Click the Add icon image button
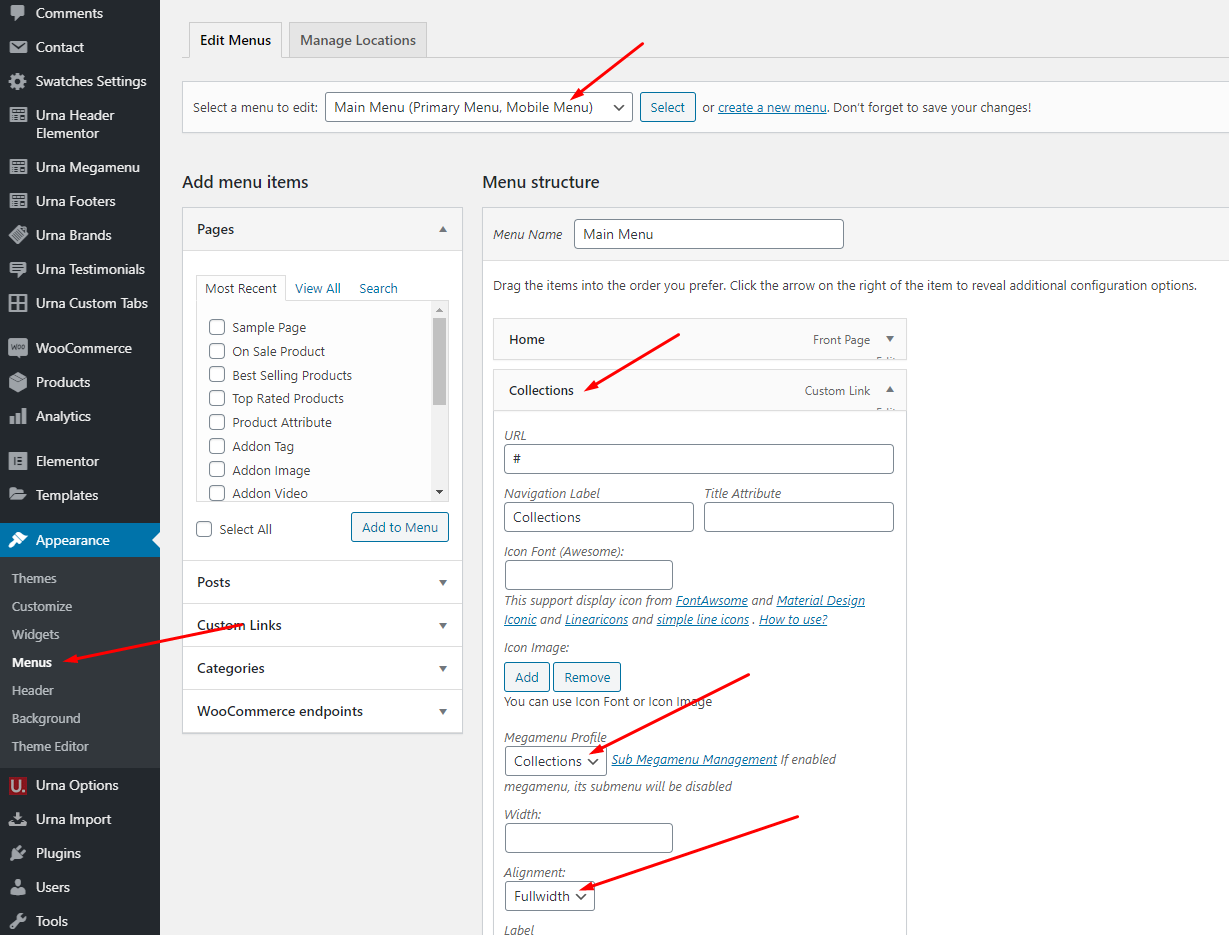1229x935 pixels. click(527, 677)
